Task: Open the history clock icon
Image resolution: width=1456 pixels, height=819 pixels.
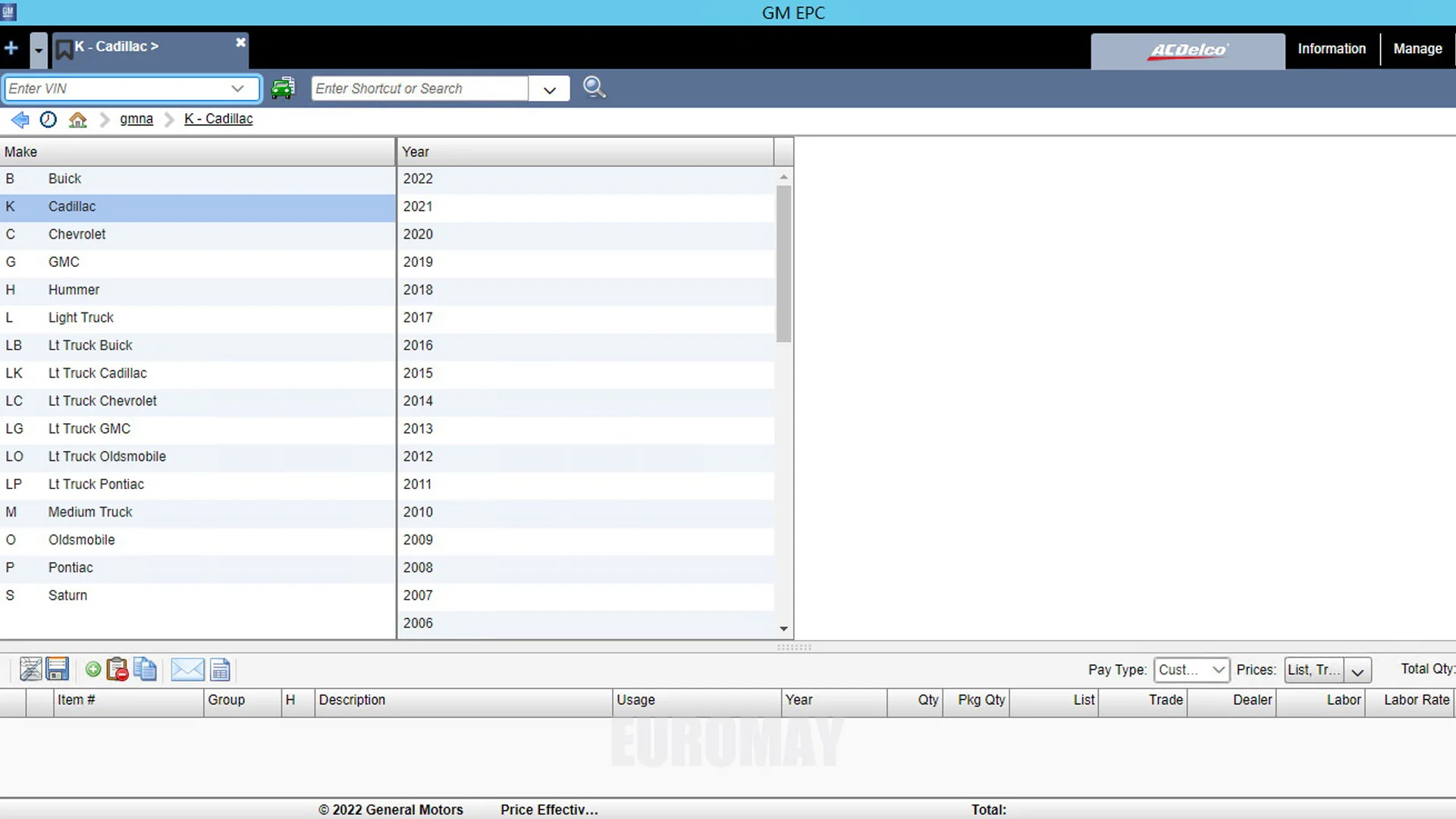Action: point(48,119)
